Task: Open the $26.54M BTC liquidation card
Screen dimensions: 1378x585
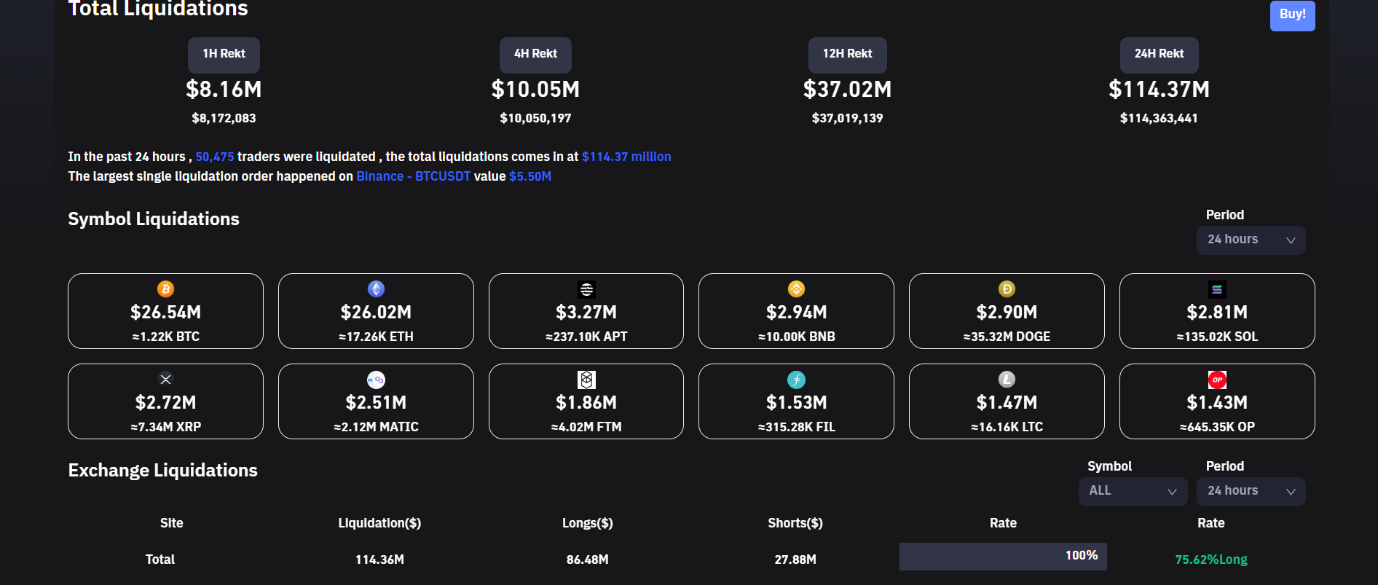Action: click(x=166, y=311)
